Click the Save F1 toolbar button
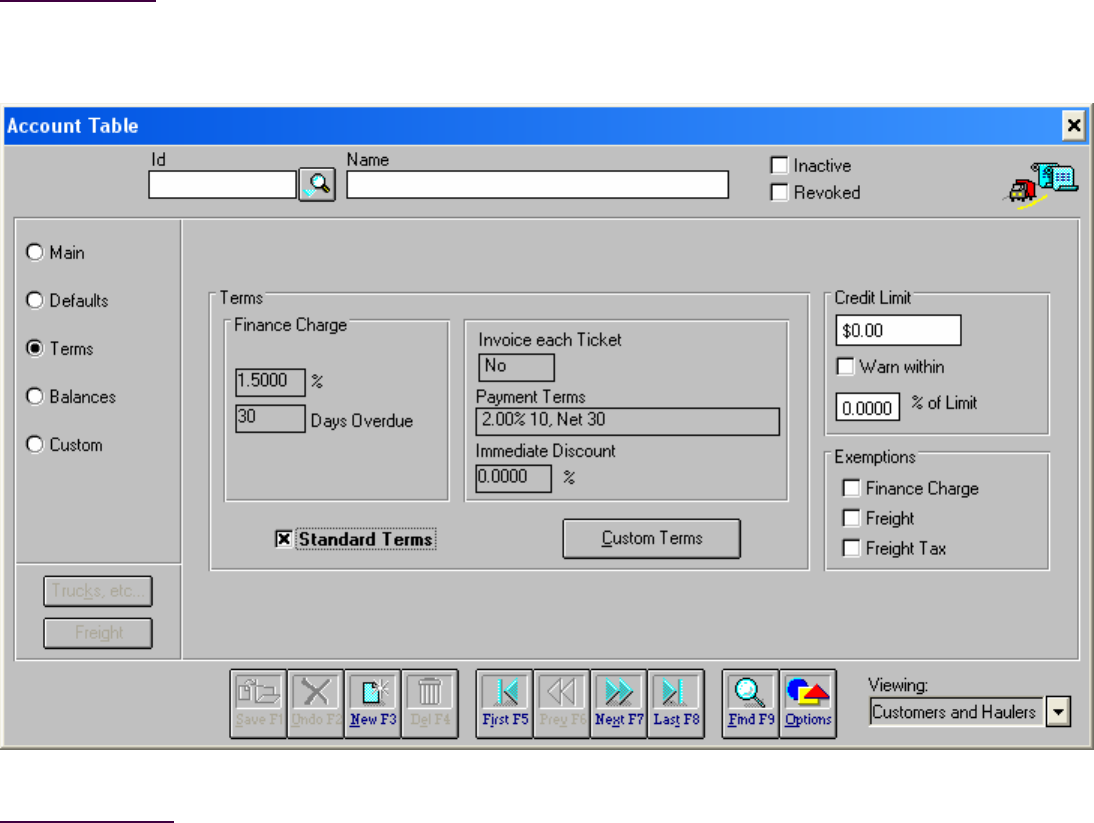1094x823 pixels. coord(258,703)
